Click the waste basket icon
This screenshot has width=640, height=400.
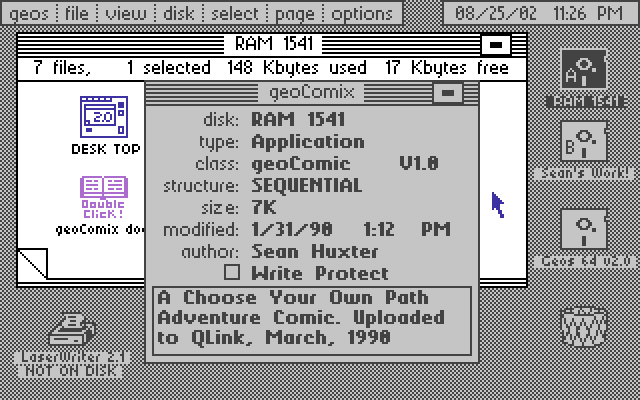[584, 328]
